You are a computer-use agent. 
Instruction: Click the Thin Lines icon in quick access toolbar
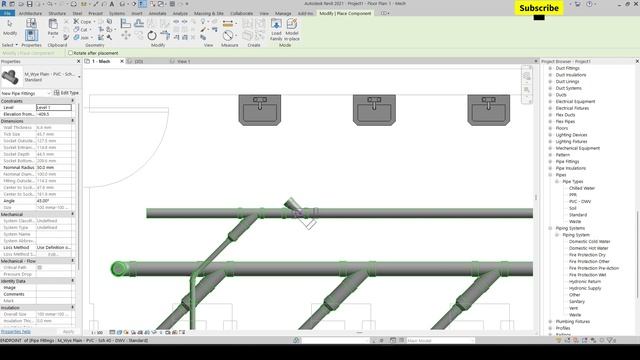point(142,4)
